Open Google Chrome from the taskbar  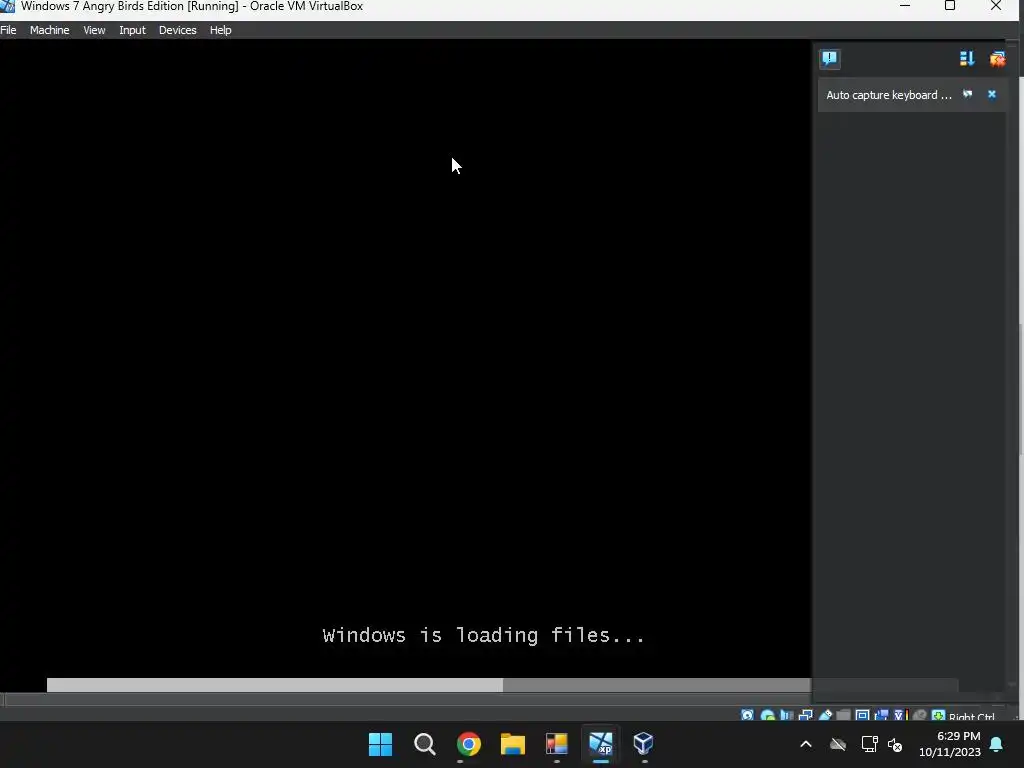point(468,744)
